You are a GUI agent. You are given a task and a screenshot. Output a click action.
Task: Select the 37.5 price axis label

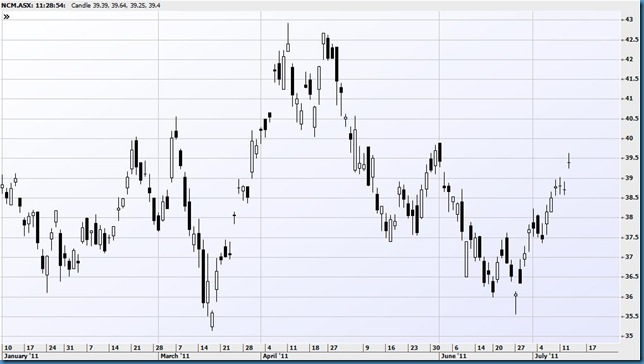click(x=632, y=237)
